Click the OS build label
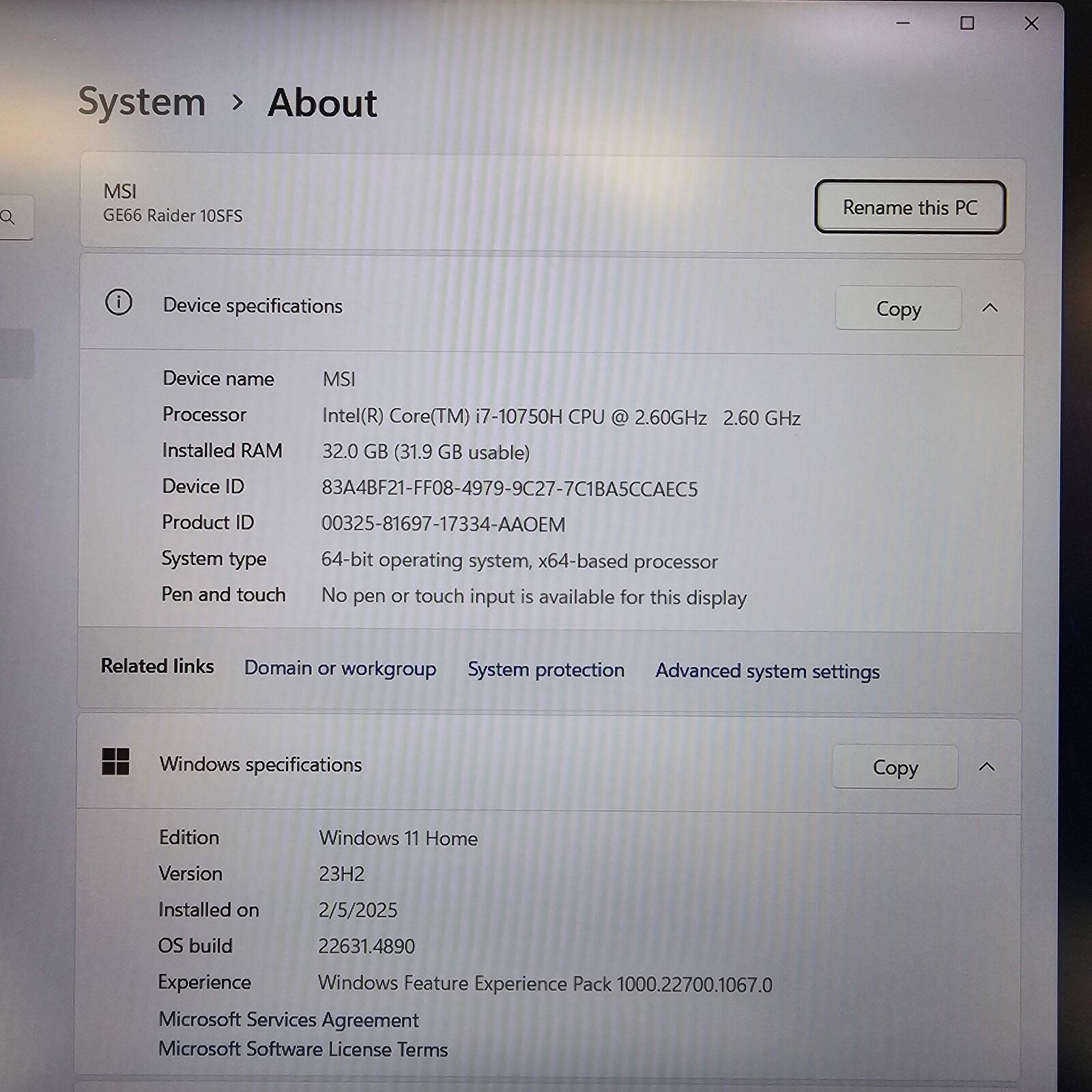Screen dimensions: 1092x1092 [195, 946]
